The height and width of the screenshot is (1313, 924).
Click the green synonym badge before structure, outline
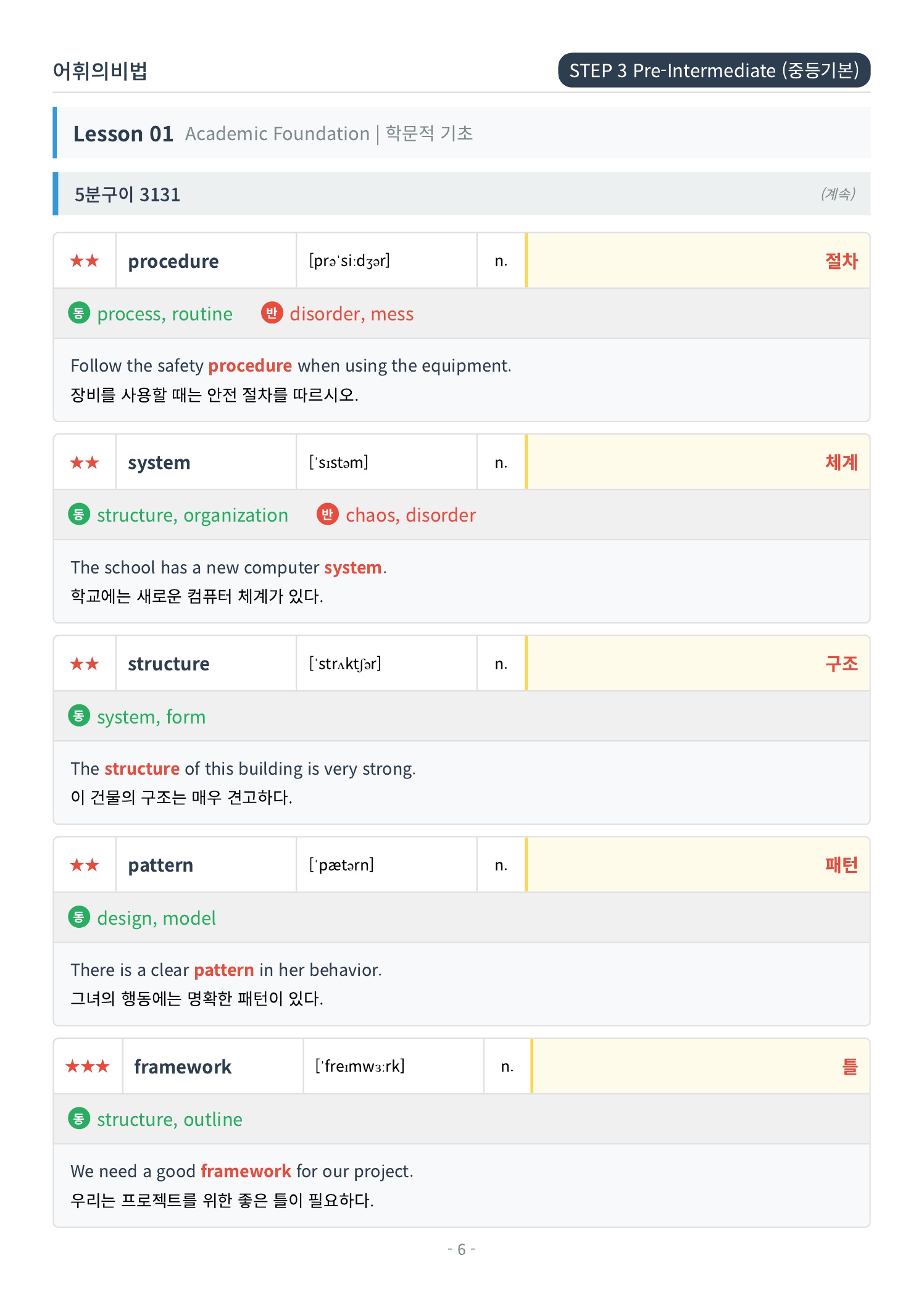coord(78,1119)
